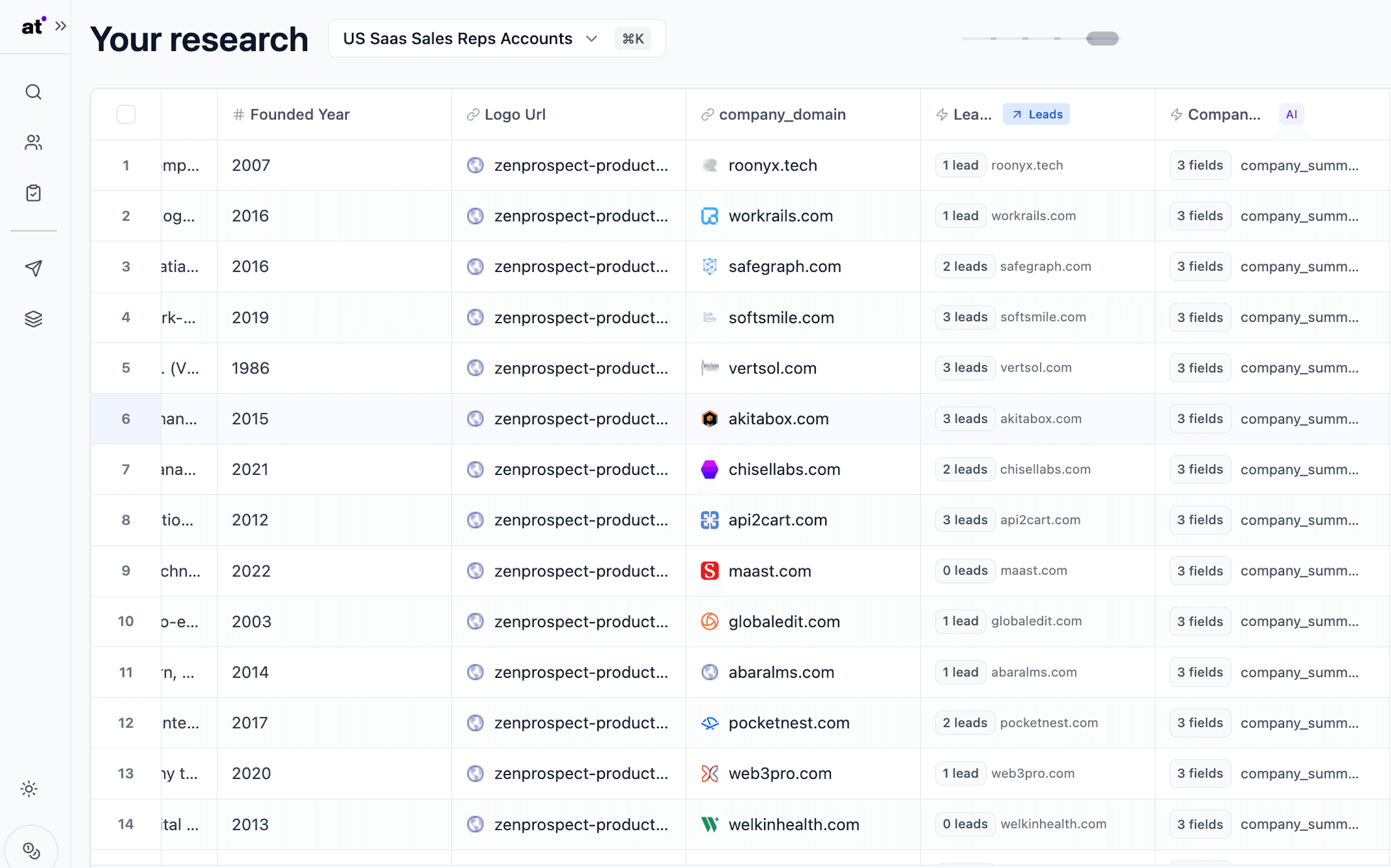Toggle light mode with the sun icon

tap(29, 789)
